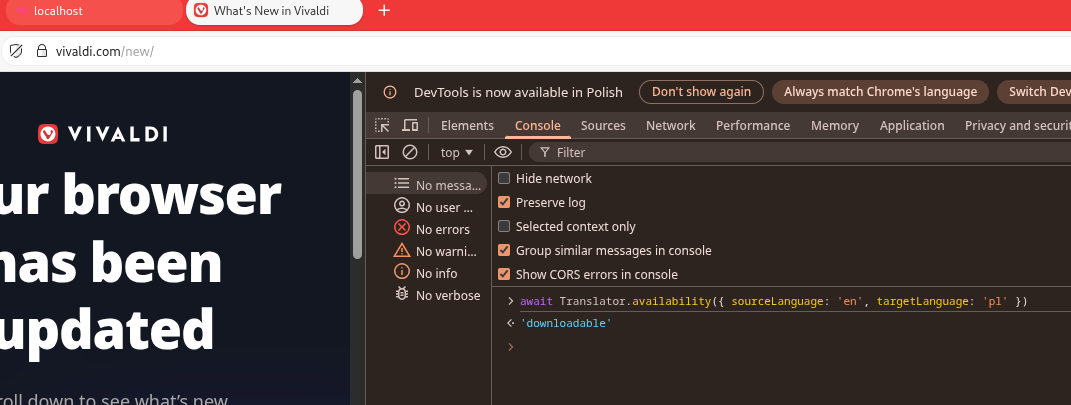The width and height of the screenshot is (1071, 405).
Task: Click the tracker blocker shield icon
Action: [16, 51]
